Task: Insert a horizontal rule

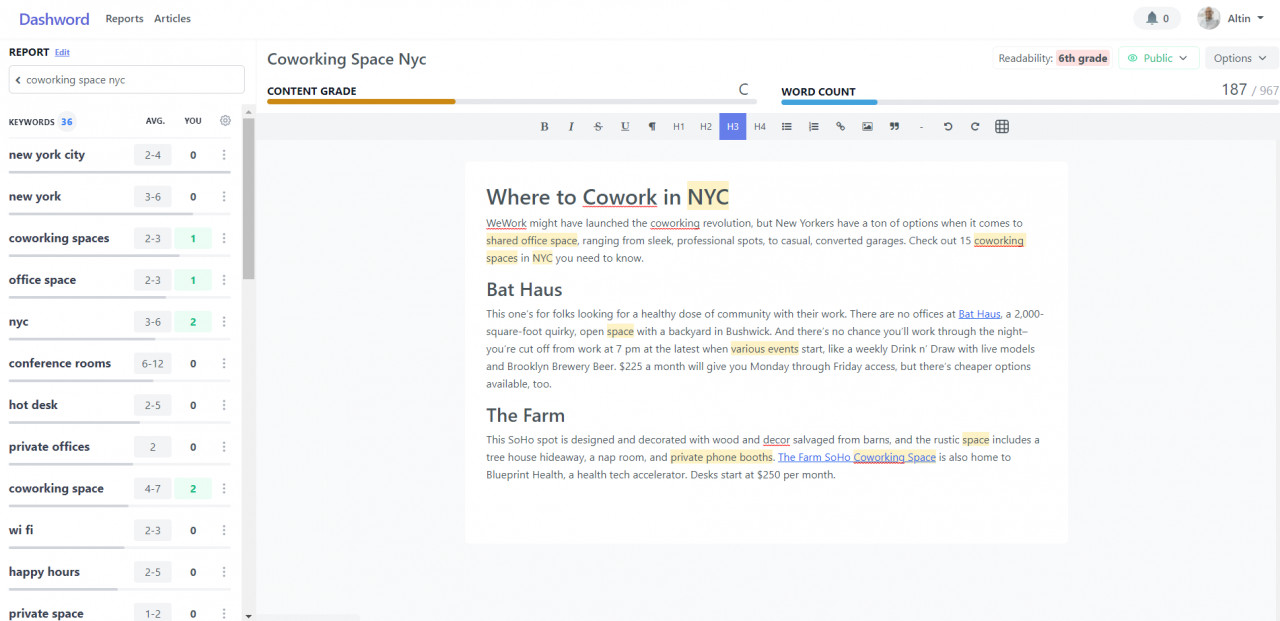Action: click(x=921, y=127)
